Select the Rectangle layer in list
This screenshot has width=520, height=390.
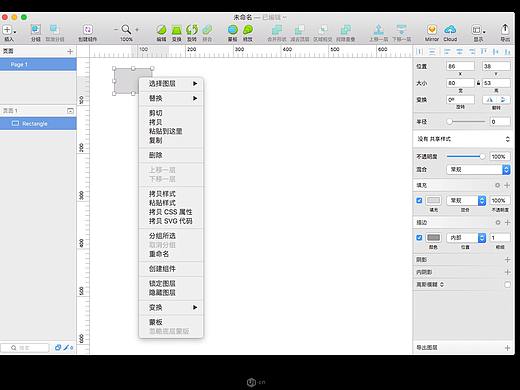pyautogui.click(x=38, y=124)
